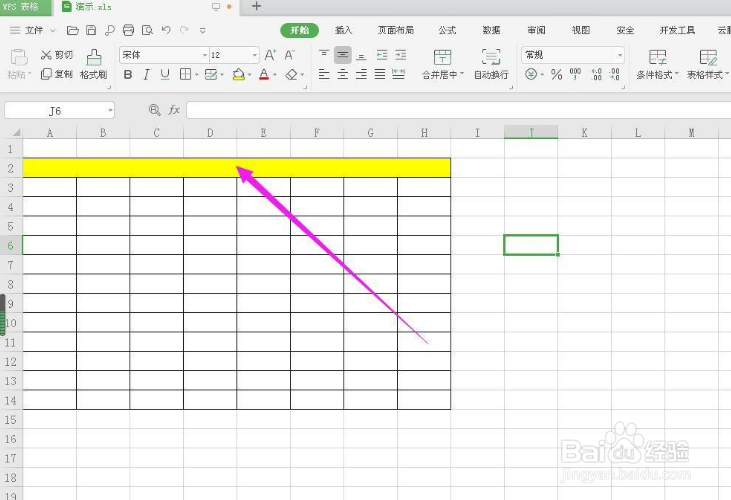Align text right
The image size is (731, 500).
coord(361,74)
